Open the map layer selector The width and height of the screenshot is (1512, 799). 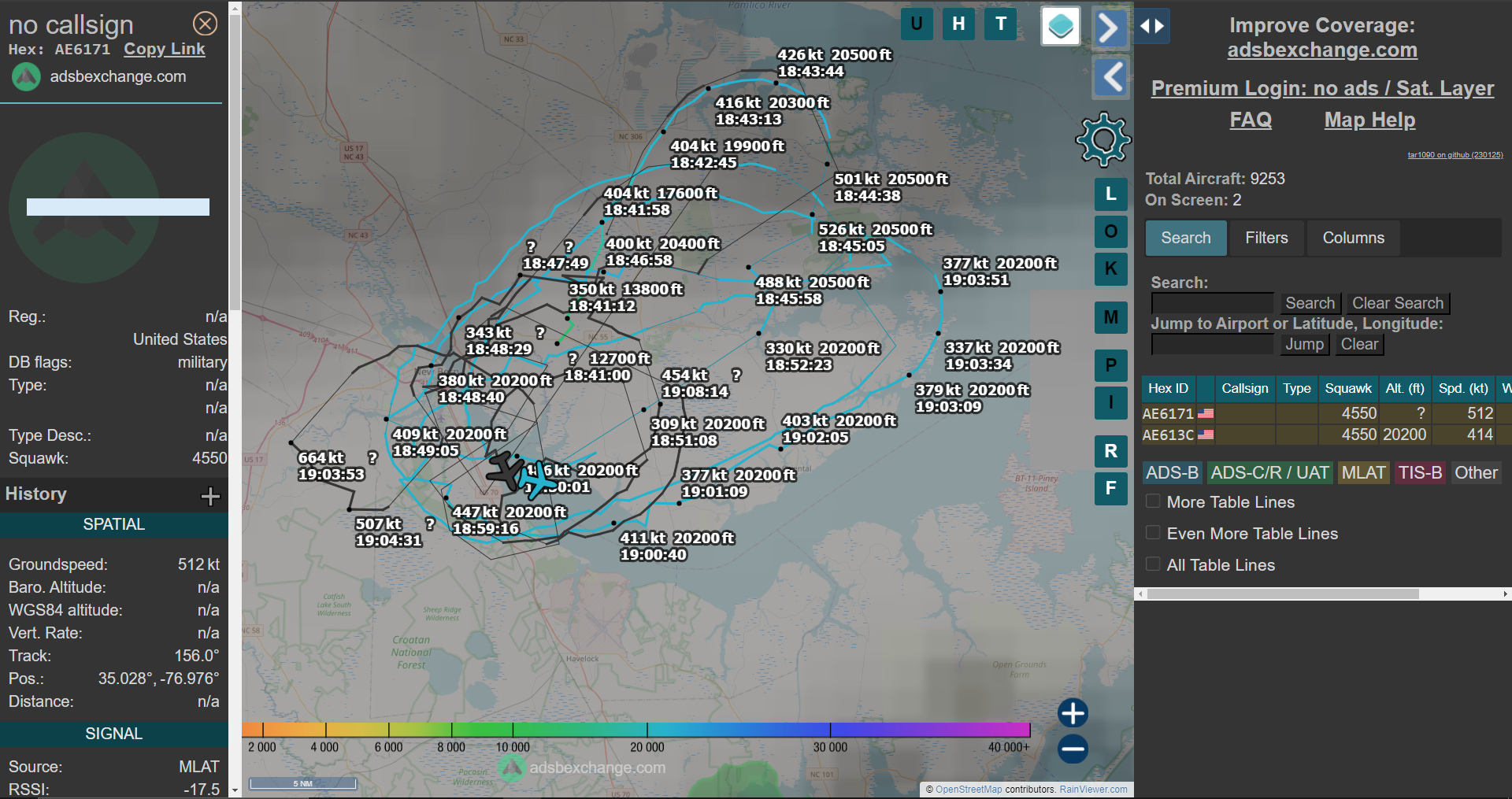1061,26
